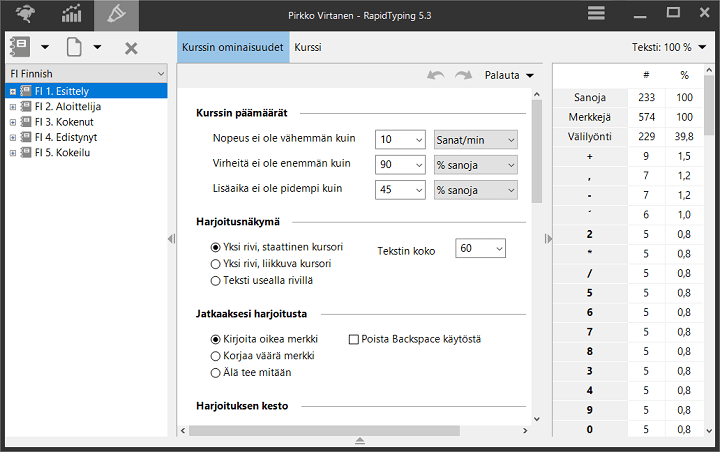Viewport: 720px width, 452px height.
Task: Click the properties scroll down arrow
Action: click(537, 419)
